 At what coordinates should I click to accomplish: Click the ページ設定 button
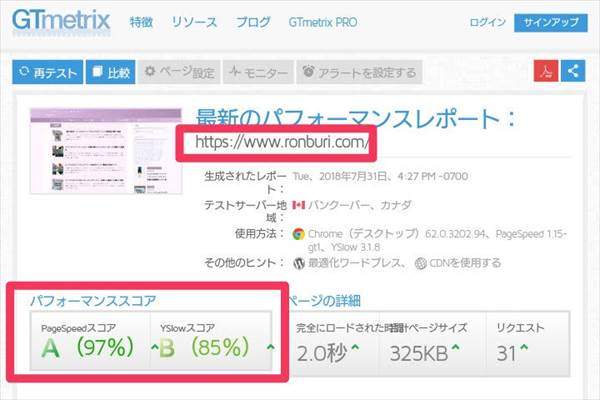179,72
